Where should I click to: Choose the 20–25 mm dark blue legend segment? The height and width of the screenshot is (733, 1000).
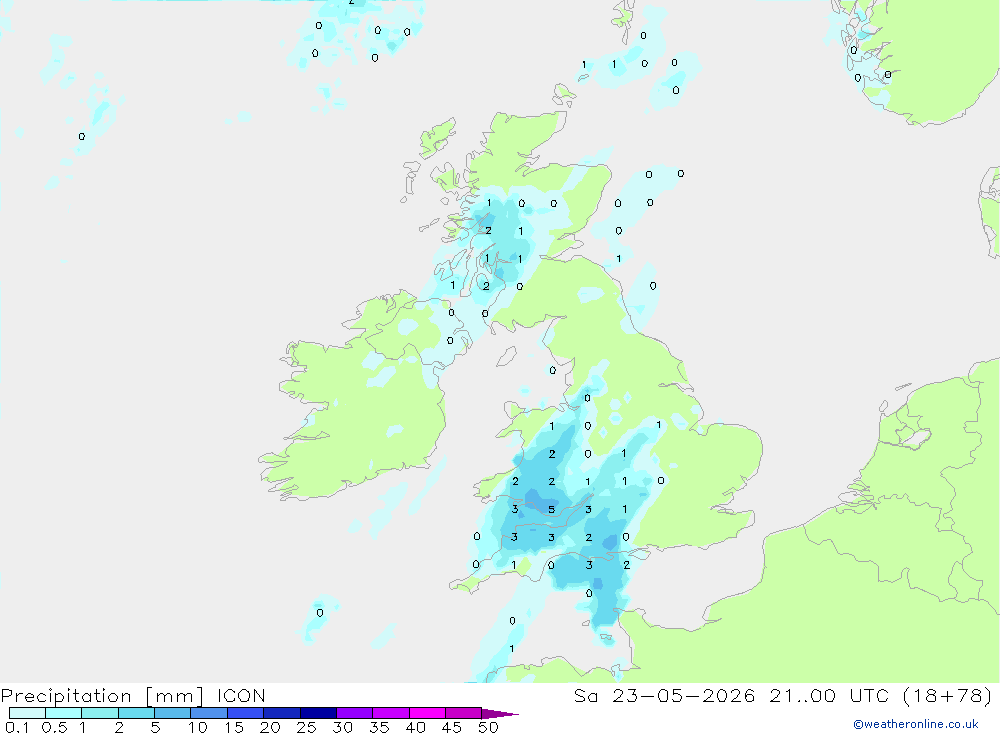[x=282, y=713]
